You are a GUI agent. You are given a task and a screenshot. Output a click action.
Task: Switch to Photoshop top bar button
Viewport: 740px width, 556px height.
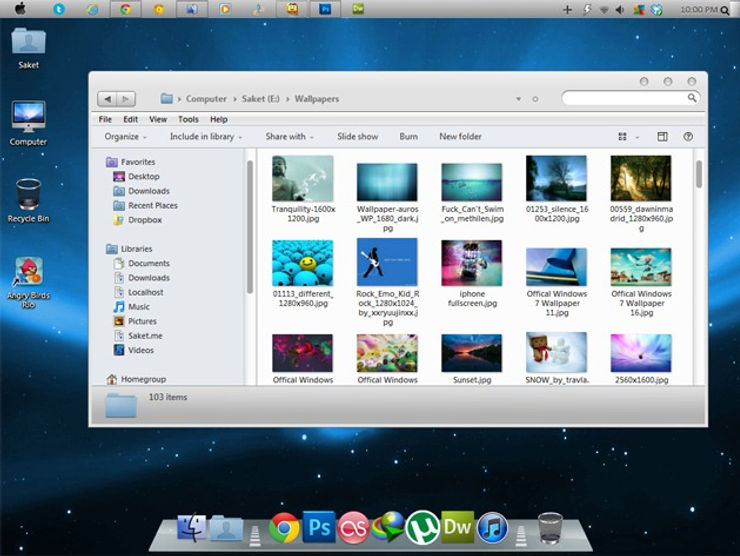point(325,9)
